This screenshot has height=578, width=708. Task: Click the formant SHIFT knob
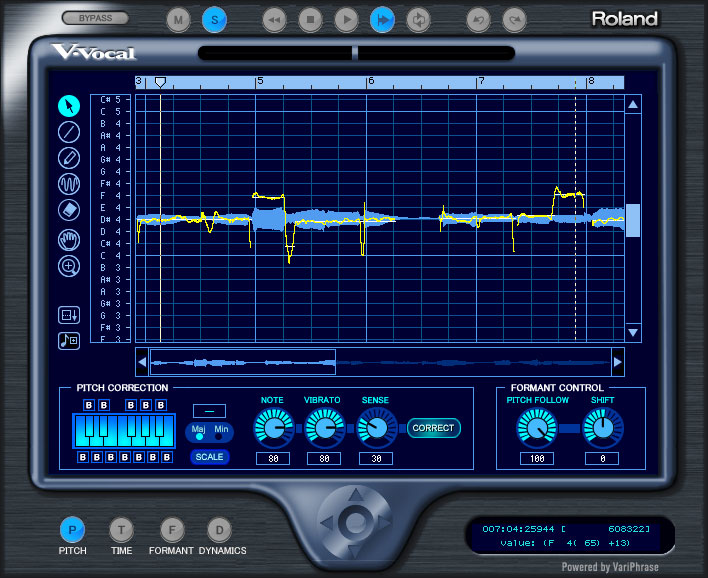(603, 427)
